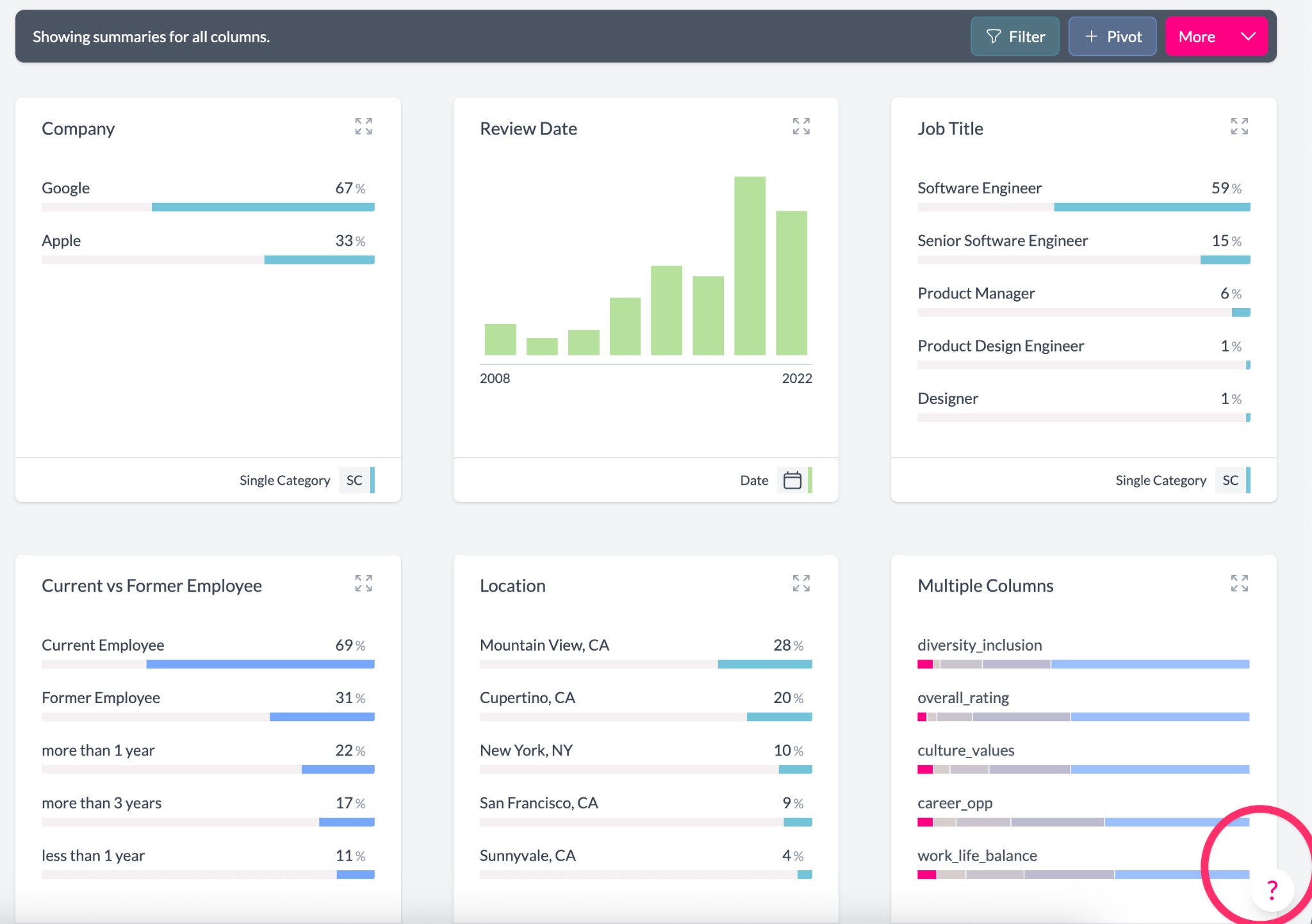
Task: Select the Google percentage bar
Action: pyautogui.click(x=263, y=207)
